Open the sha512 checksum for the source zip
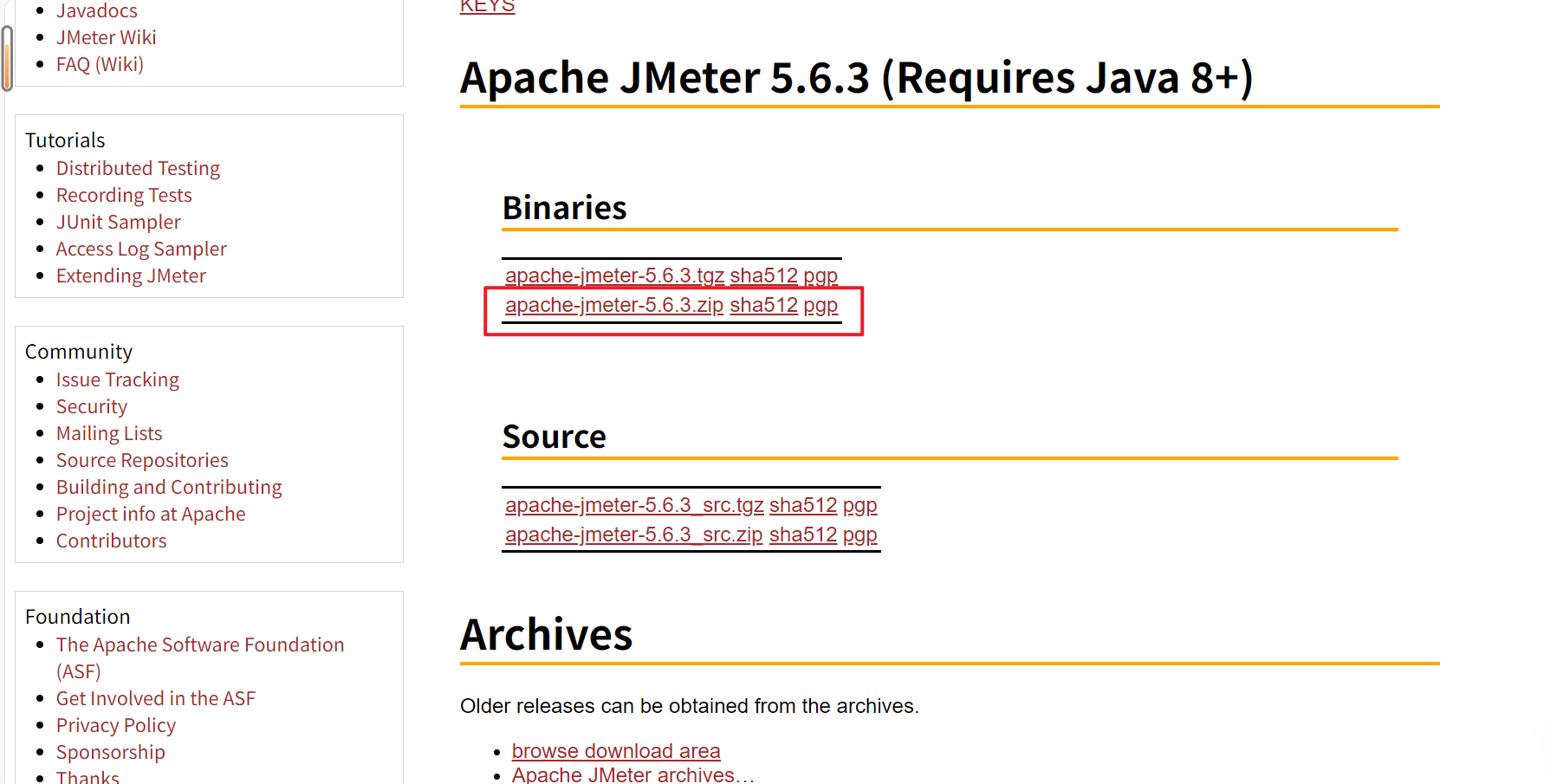This screenshot has width=1550, height=784. coord(802,535)
